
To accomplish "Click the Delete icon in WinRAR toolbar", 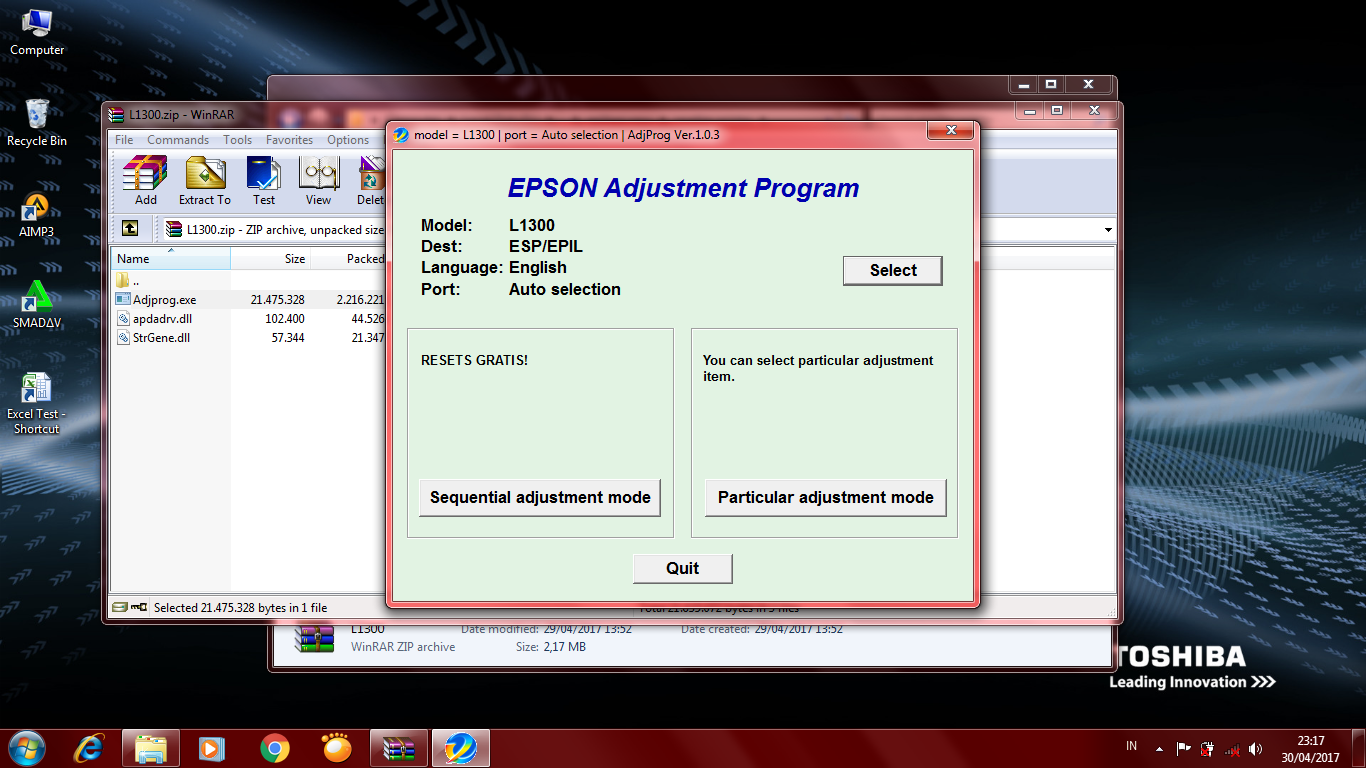I will 370,180.
